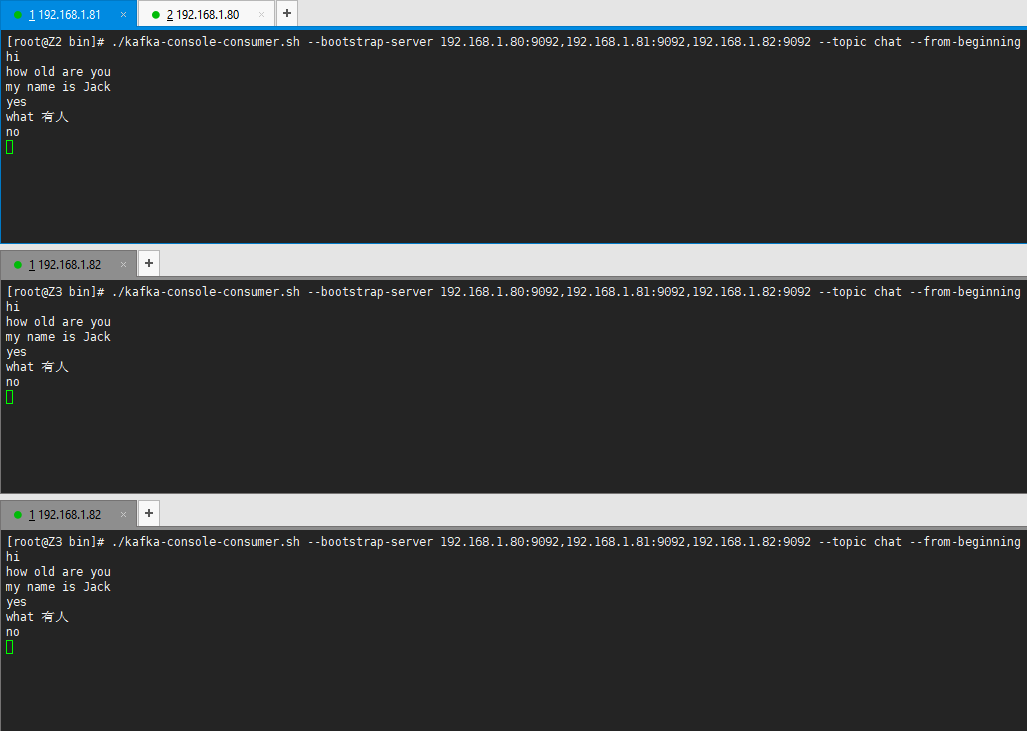Close the bottom pane's 192.168.1.82 tab

123,515
